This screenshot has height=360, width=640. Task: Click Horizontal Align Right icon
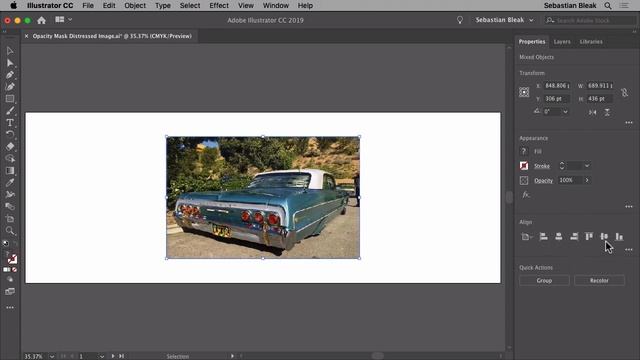[x=574, y=236]
